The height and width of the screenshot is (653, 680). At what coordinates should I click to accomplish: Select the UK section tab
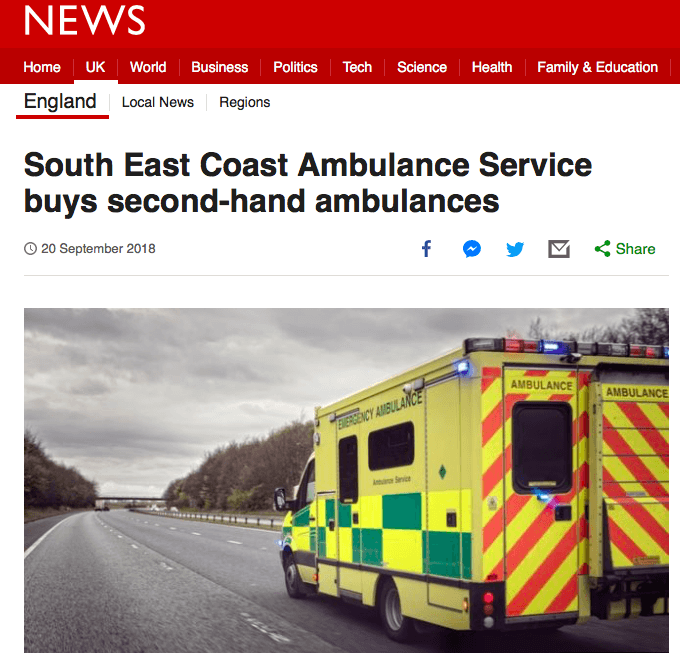[x=95, y=67]
